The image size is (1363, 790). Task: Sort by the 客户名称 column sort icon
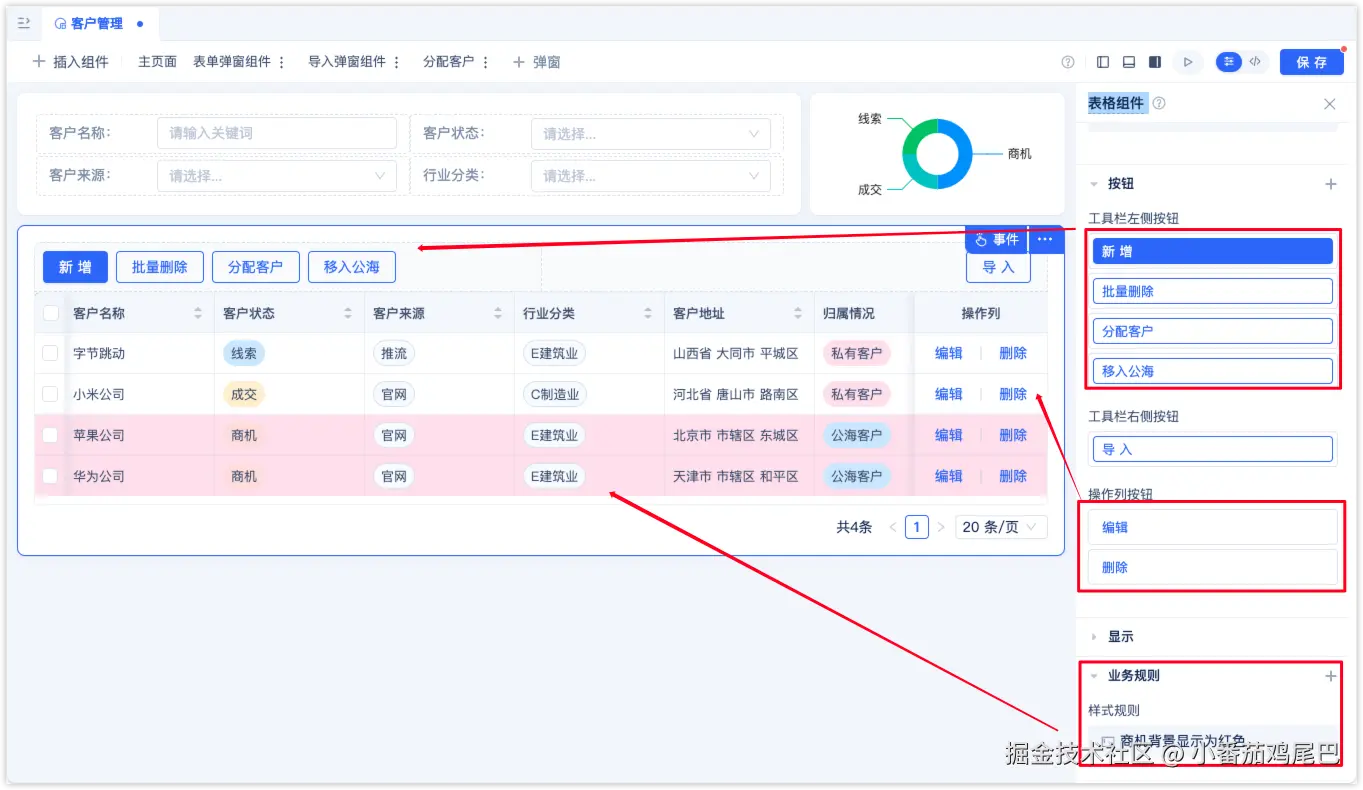(x=198, y=313)
